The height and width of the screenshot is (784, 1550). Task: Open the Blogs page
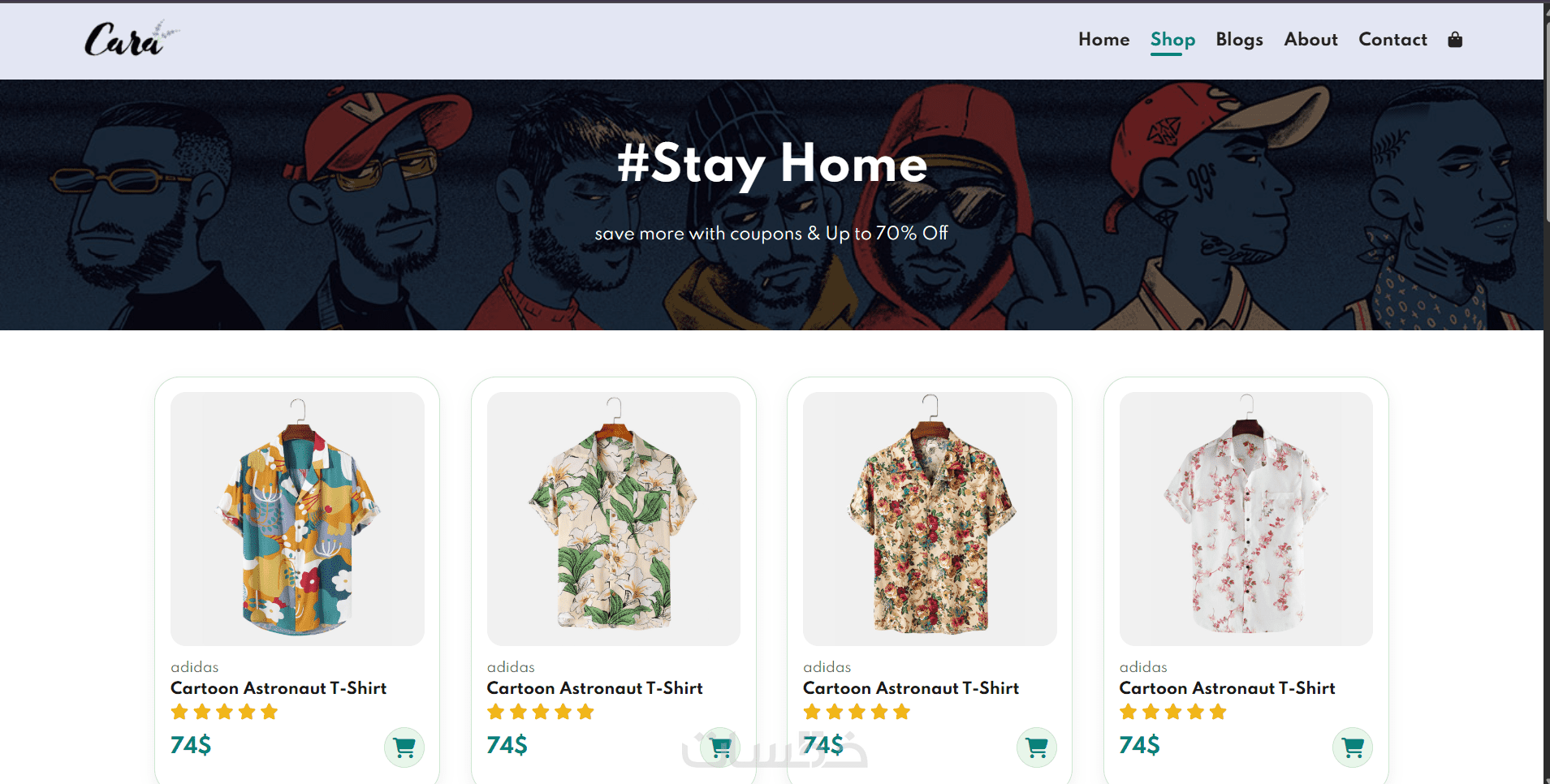[x=1239, y=40]
